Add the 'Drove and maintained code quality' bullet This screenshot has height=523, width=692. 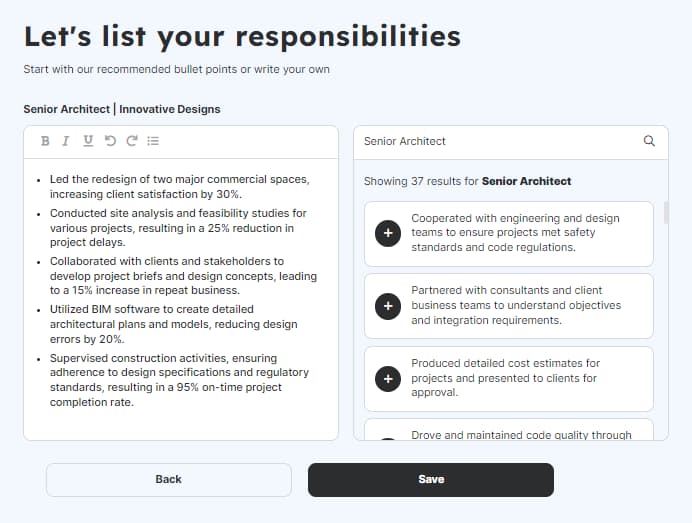(387, 438)
